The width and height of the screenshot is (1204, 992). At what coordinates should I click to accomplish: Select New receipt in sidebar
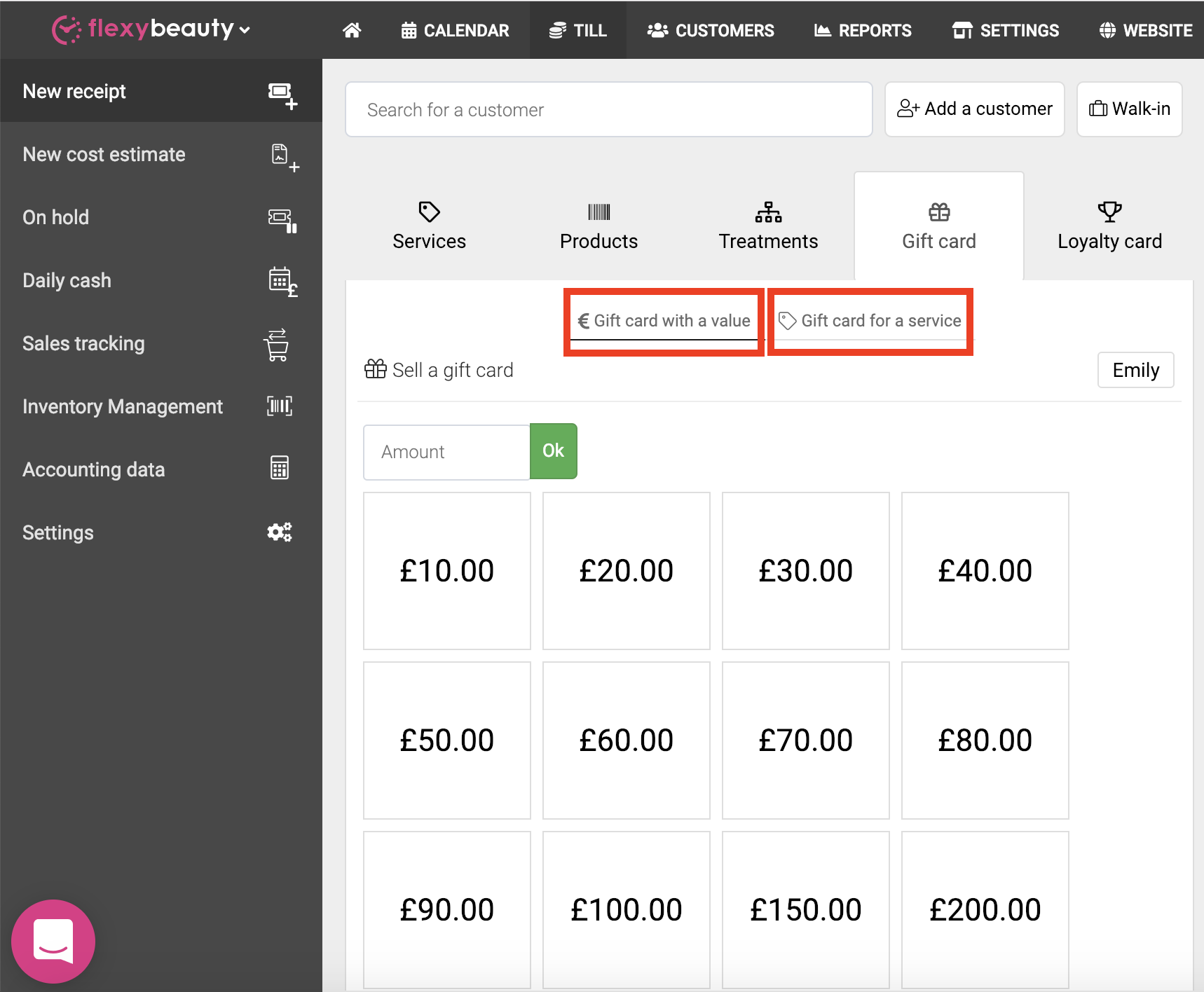click(x=161, y=91)
